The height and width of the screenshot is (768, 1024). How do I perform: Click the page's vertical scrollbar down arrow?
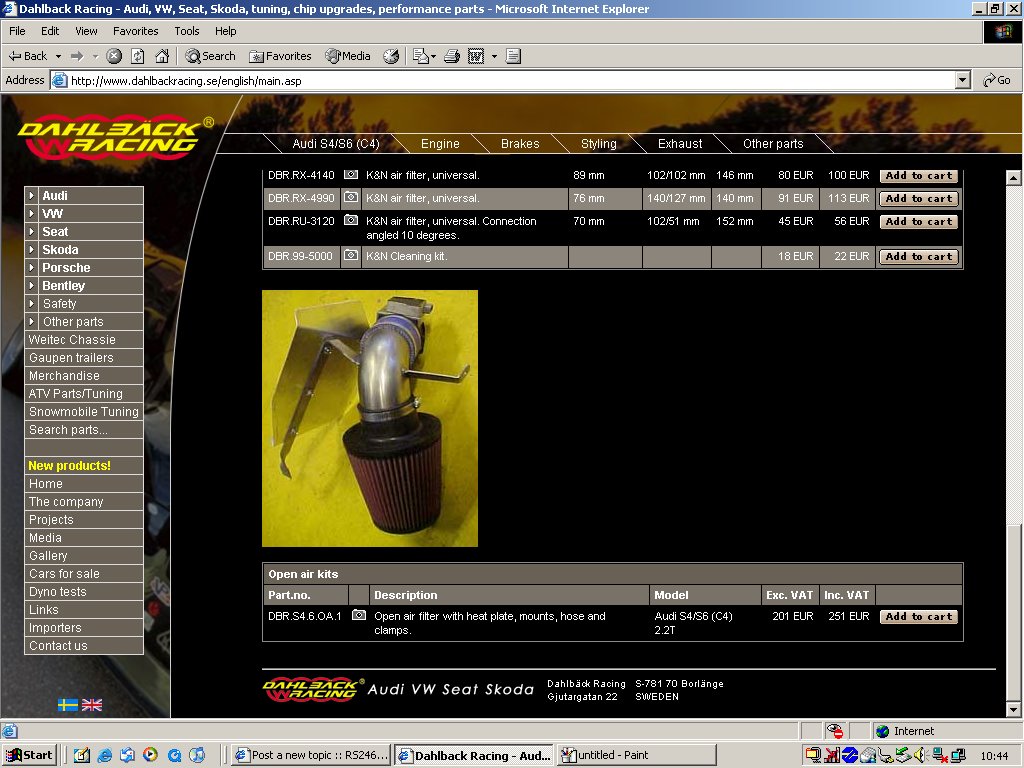coord(1014,709)
